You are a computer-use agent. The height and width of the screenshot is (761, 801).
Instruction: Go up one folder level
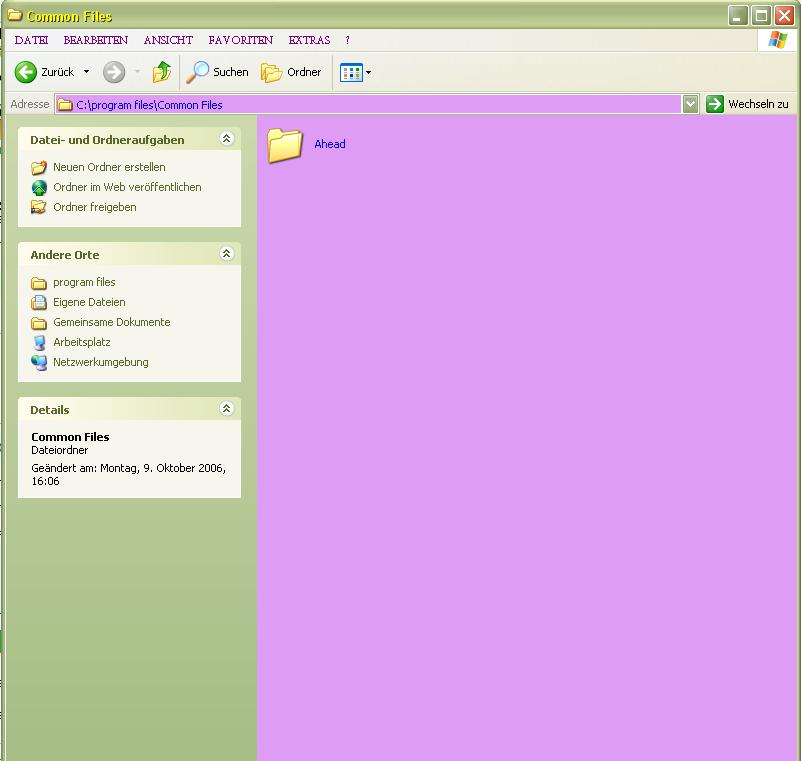click(162, 72)
